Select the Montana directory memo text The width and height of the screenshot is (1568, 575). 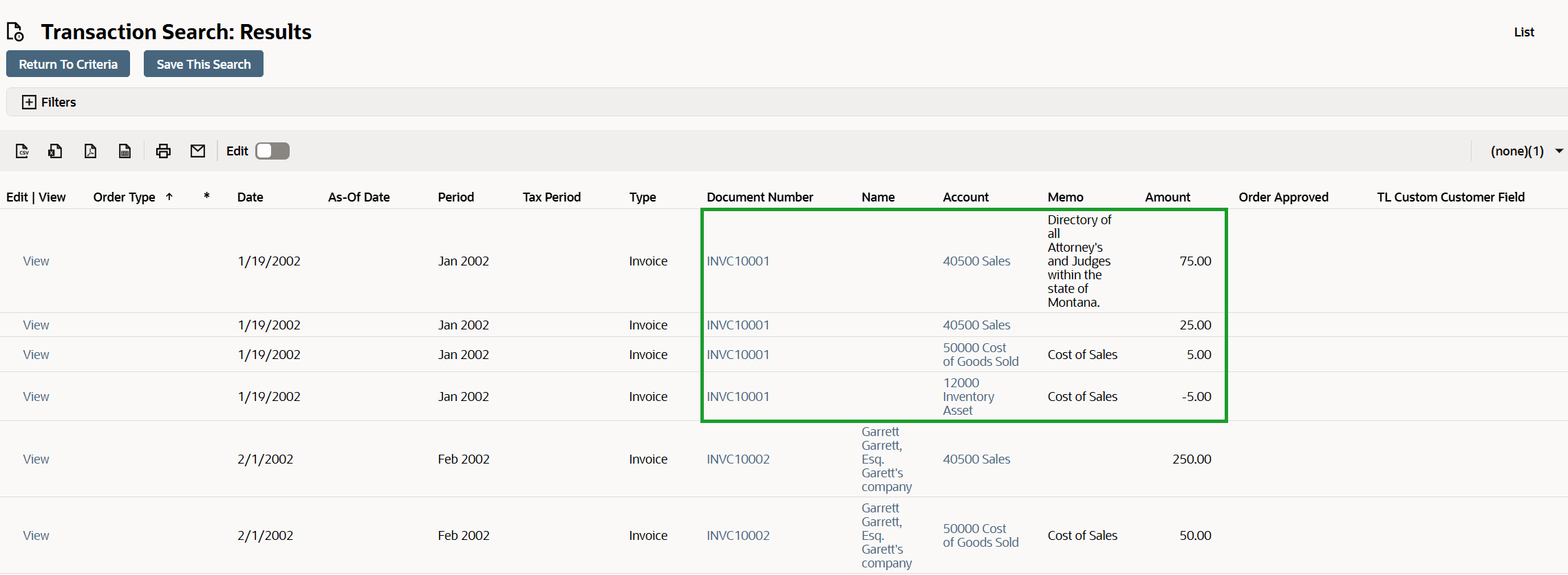pos(1080,261)
